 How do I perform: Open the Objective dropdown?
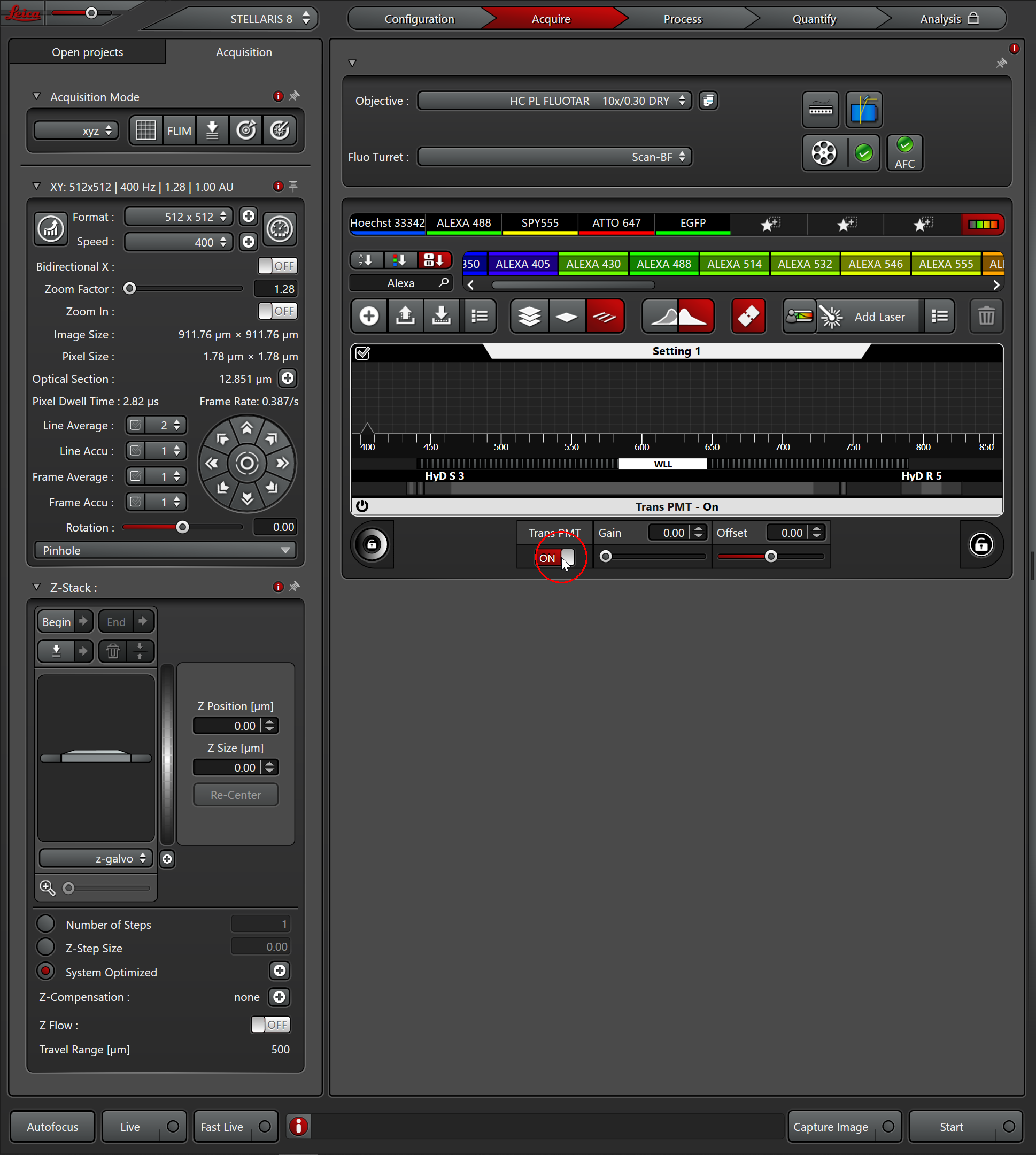tap(554, 101)
